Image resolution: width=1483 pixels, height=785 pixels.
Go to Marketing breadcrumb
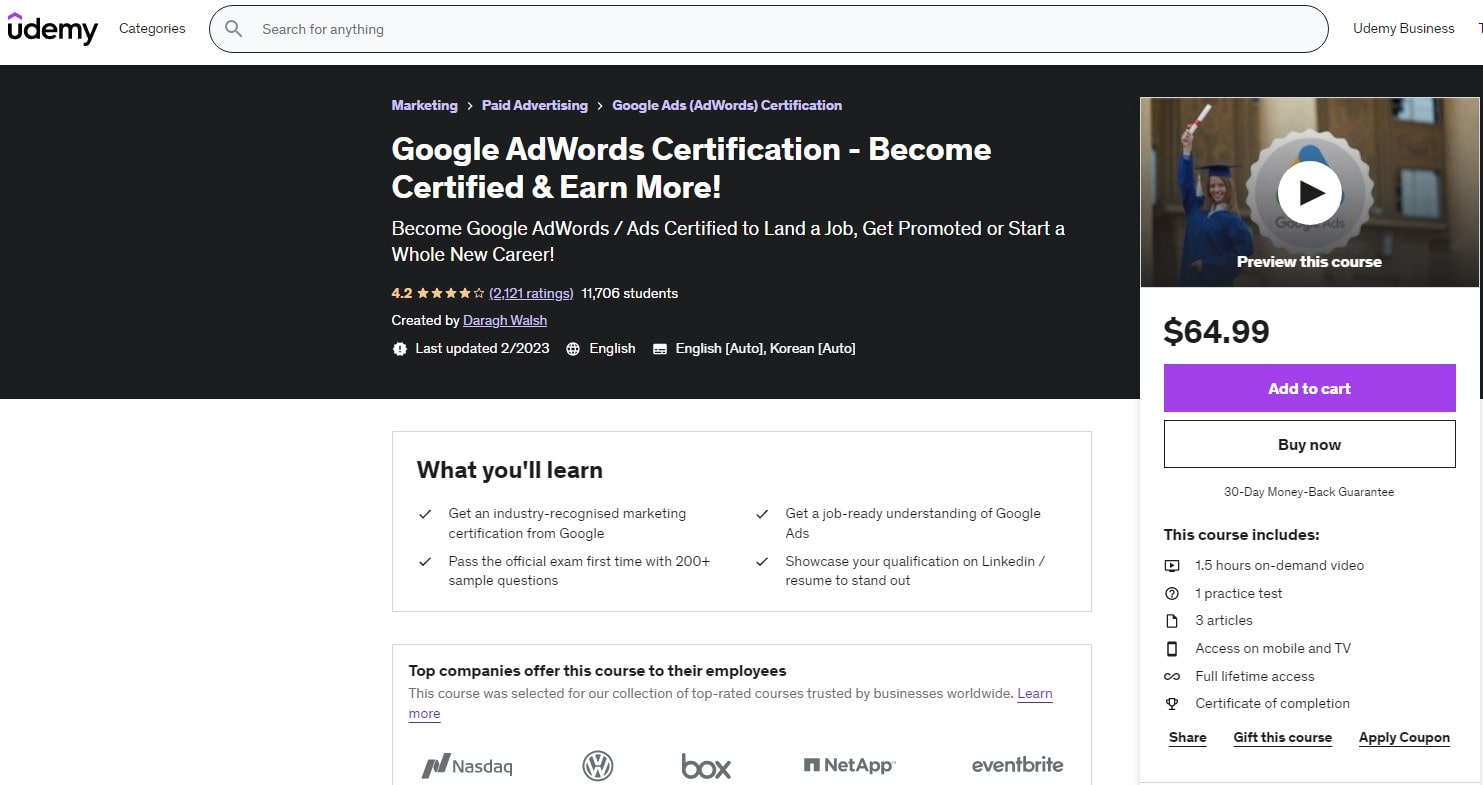424,105
